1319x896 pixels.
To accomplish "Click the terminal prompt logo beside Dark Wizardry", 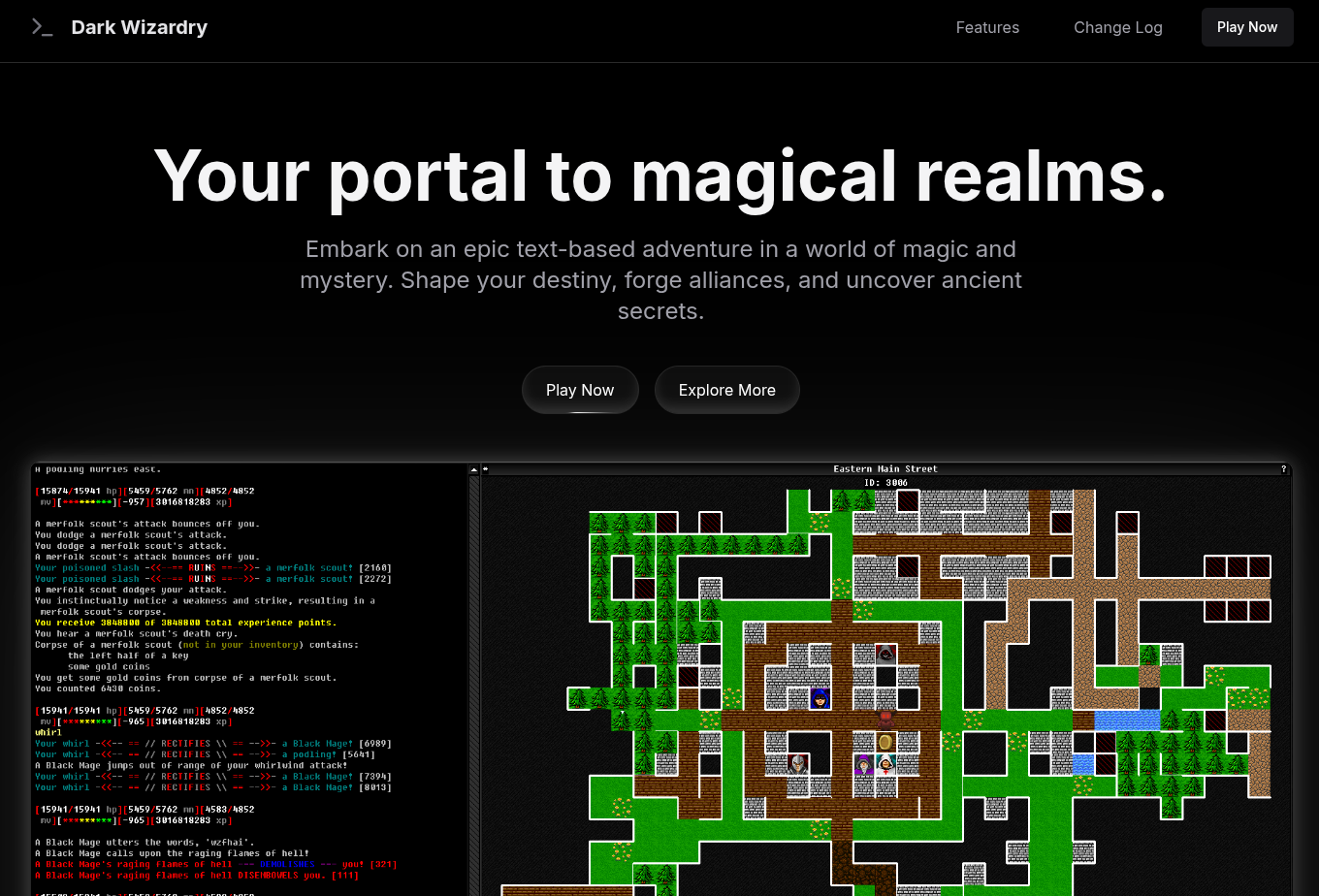I will [43, 26].
